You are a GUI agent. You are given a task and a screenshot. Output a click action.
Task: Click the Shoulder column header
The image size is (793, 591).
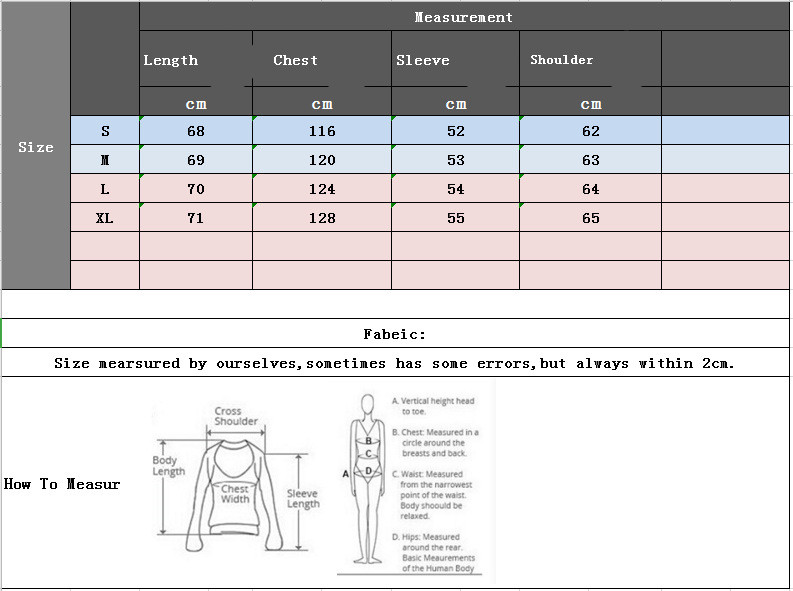pyautogui.click(x=562, y=60)
